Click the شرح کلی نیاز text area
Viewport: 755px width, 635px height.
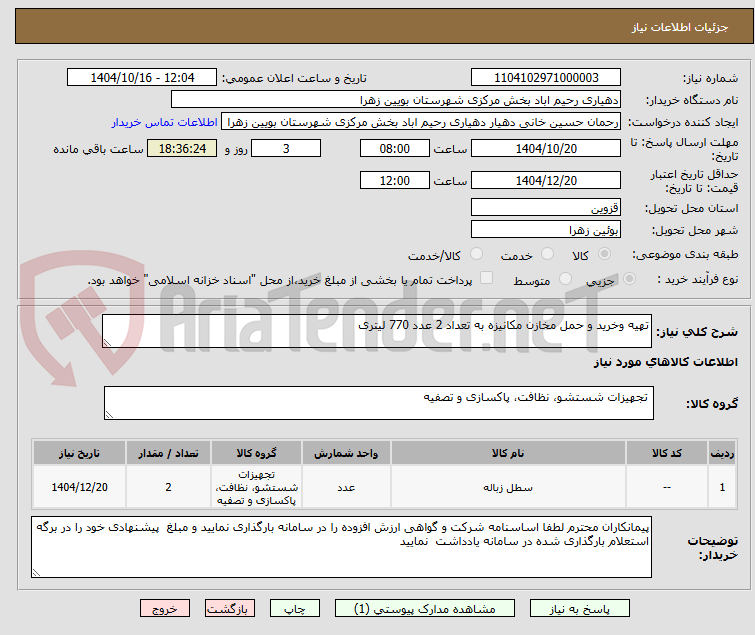click(377, 331)
